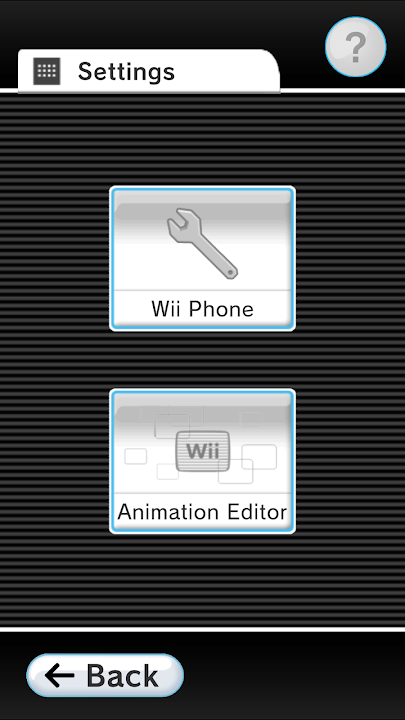Screen dimensions: 405x720
Task: Click the grid icon beside Settings
Action: point(46,71)
